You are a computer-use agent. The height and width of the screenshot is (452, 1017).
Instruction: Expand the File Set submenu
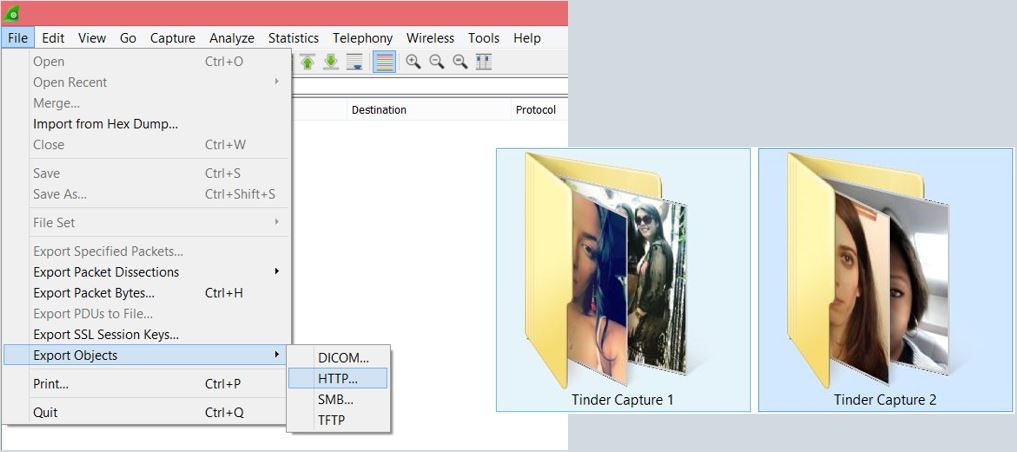[147, 222]
